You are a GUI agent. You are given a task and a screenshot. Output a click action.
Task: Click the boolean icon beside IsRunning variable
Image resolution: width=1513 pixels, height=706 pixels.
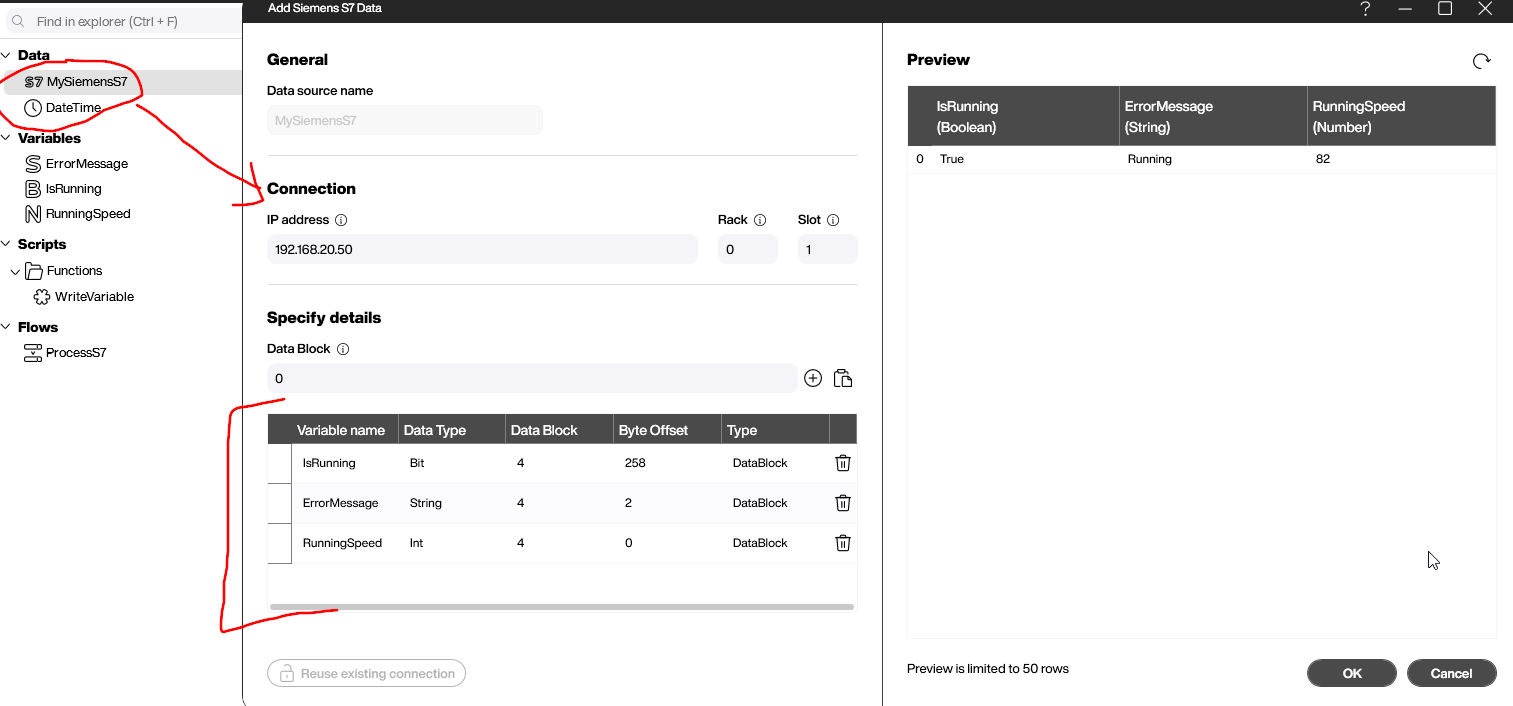point(33,188)
